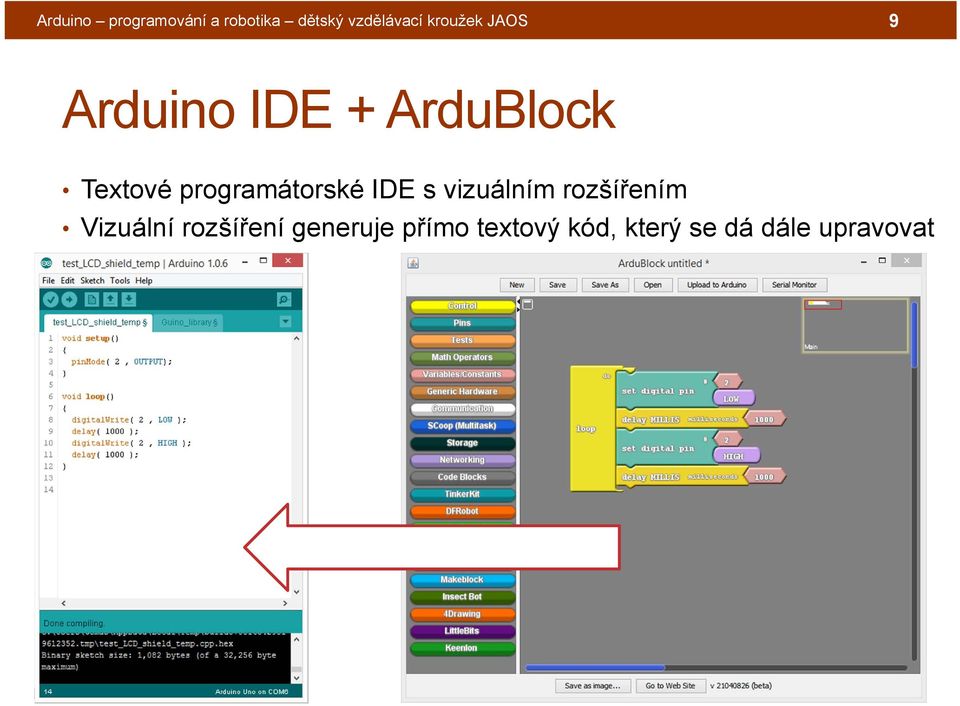Collapse the small square canvas icon beside Control
This screenshot has height=706, width=960.
pos(528,304)
